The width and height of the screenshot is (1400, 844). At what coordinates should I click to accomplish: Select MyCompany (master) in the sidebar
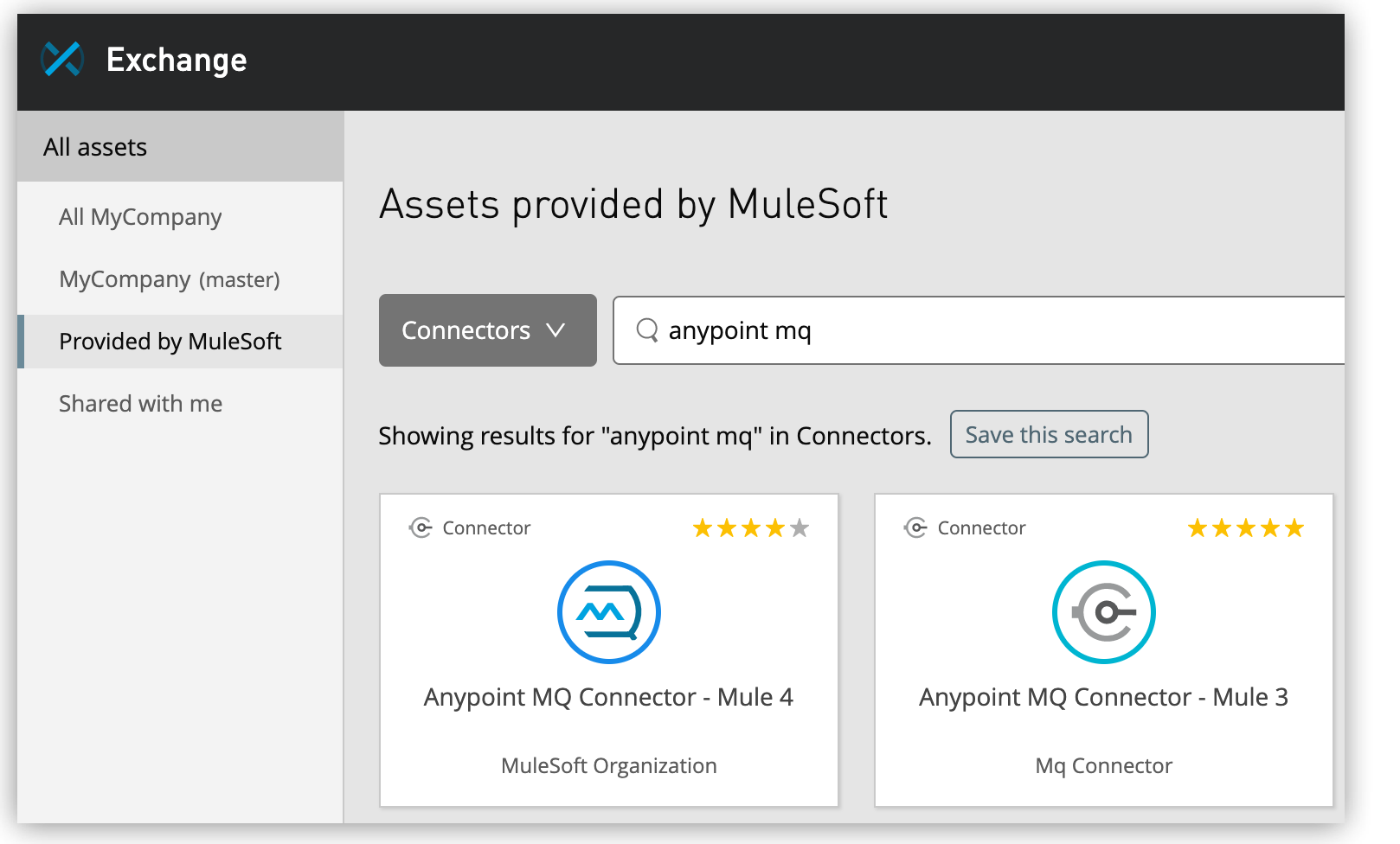pos(169,278)
